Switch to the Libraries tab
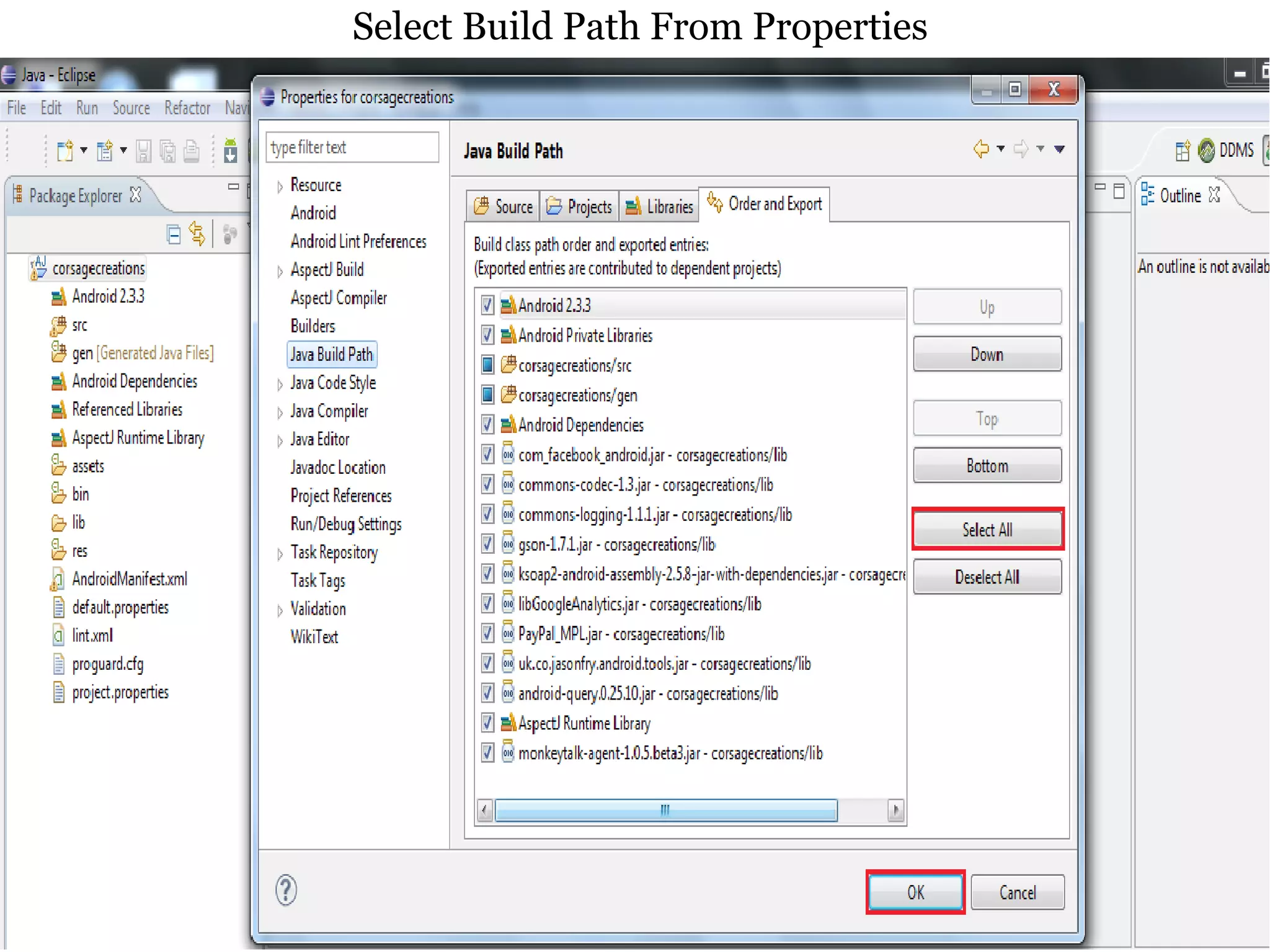The height and width of the screenshot is (952, 1270). click(x=659, y=207)
